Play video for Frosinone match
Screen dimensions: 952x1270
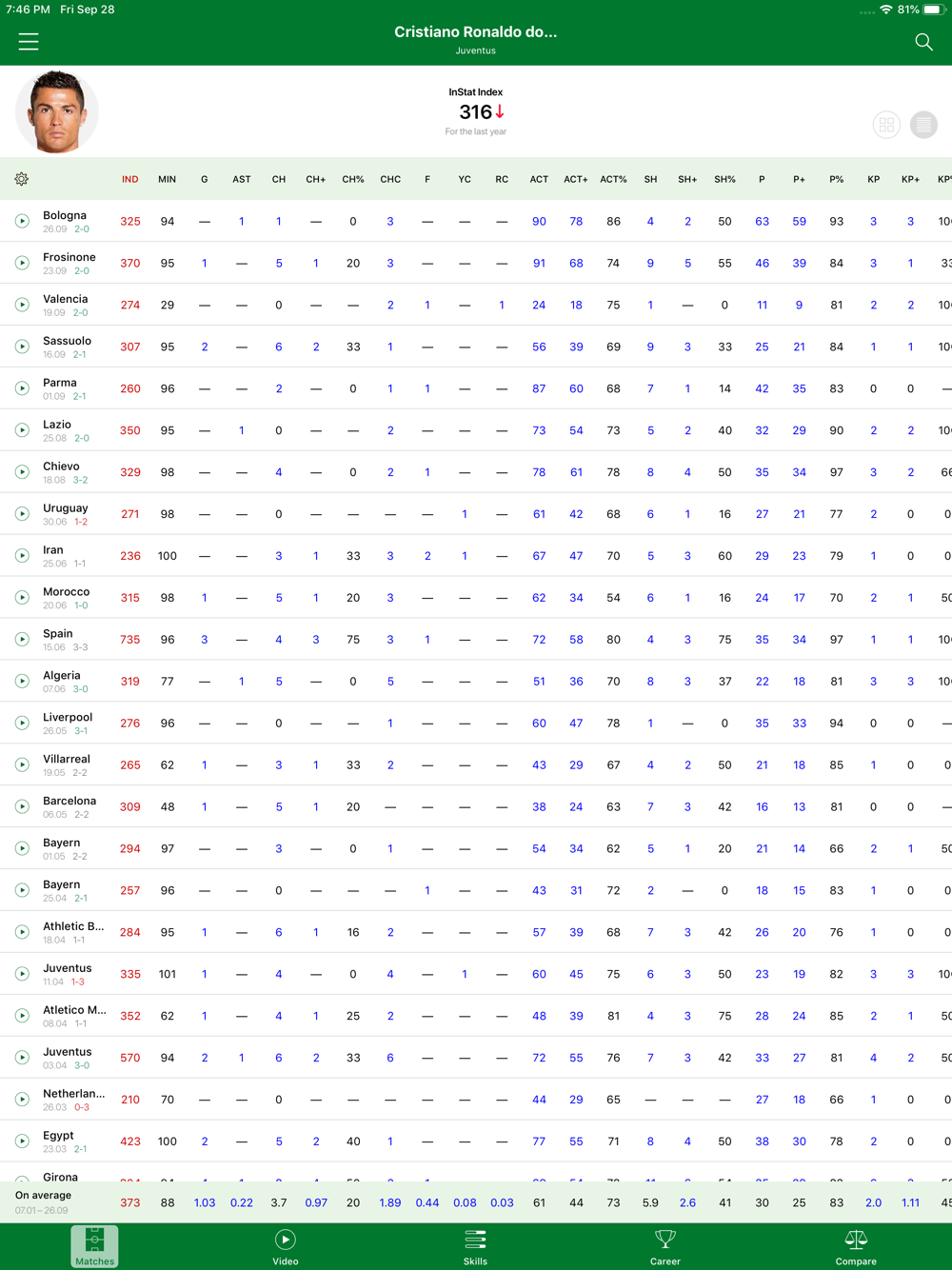pos(22,263)
